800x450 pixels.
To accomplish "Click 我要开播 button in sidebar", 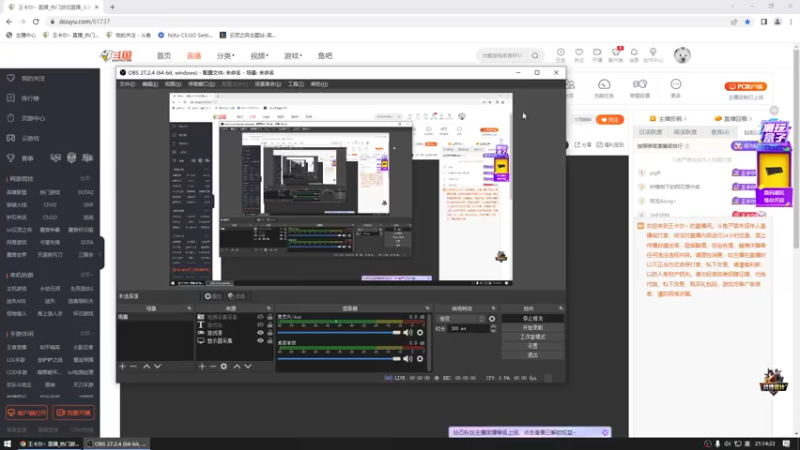I will [73, 413].
